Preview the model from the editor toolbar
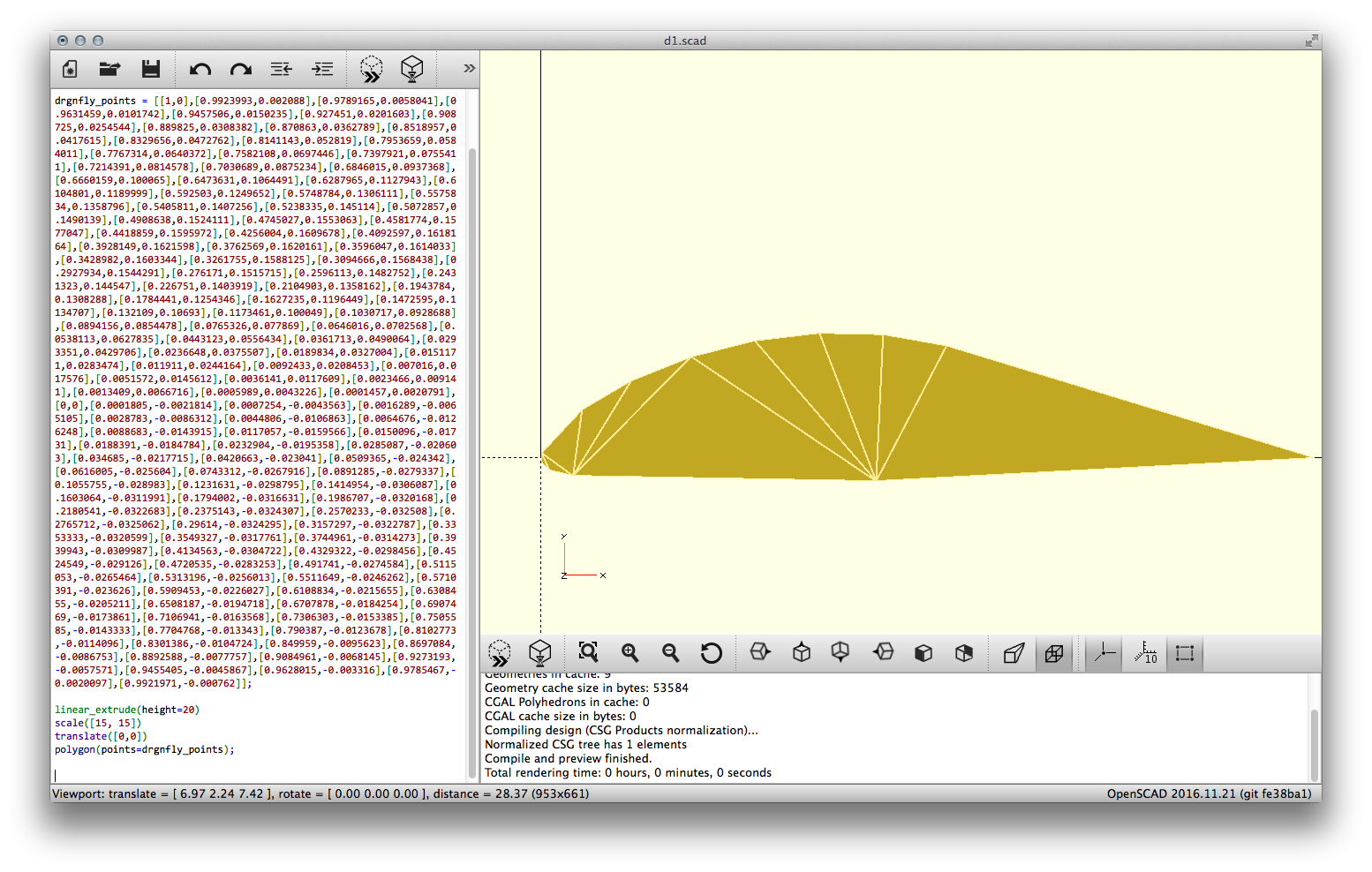 (372, 69)
